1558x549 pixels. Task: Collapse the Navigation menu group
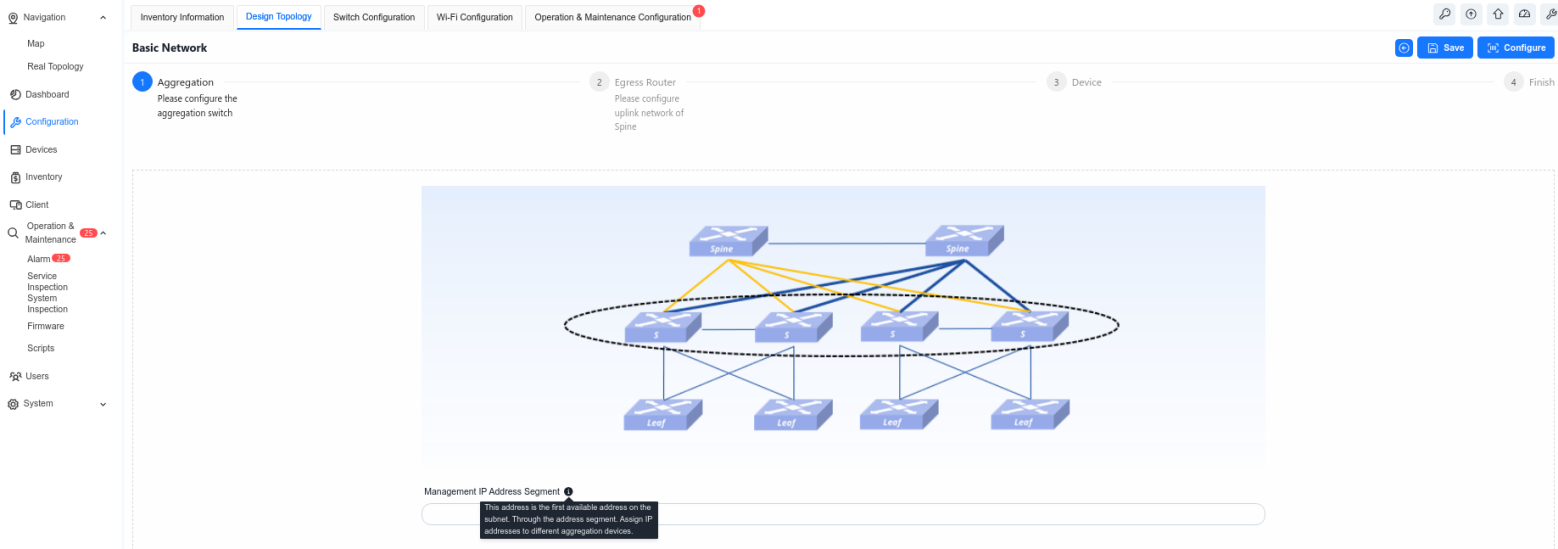point(103,17)
